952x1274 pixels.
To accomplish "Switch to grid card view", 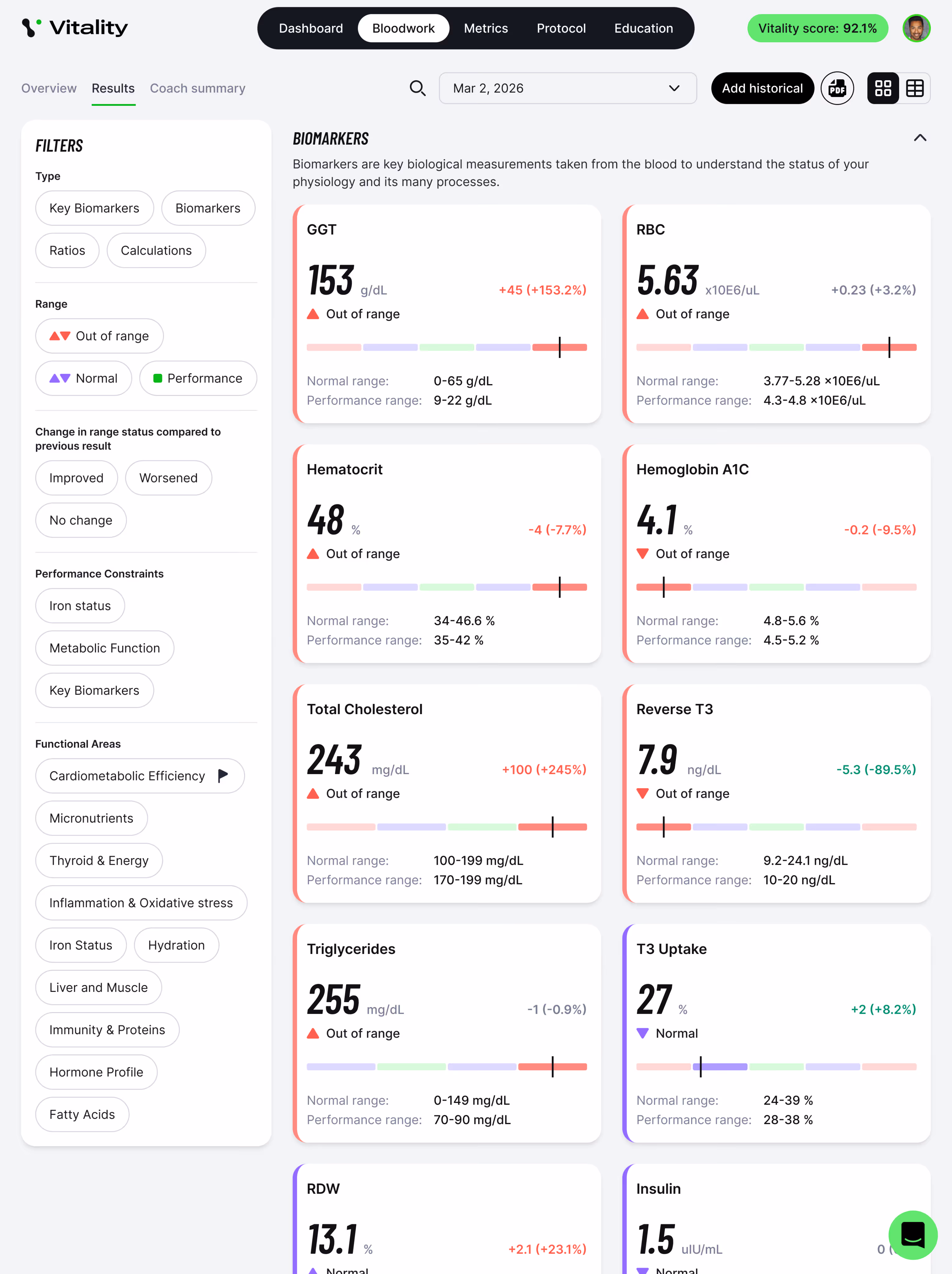I will 882,88.
